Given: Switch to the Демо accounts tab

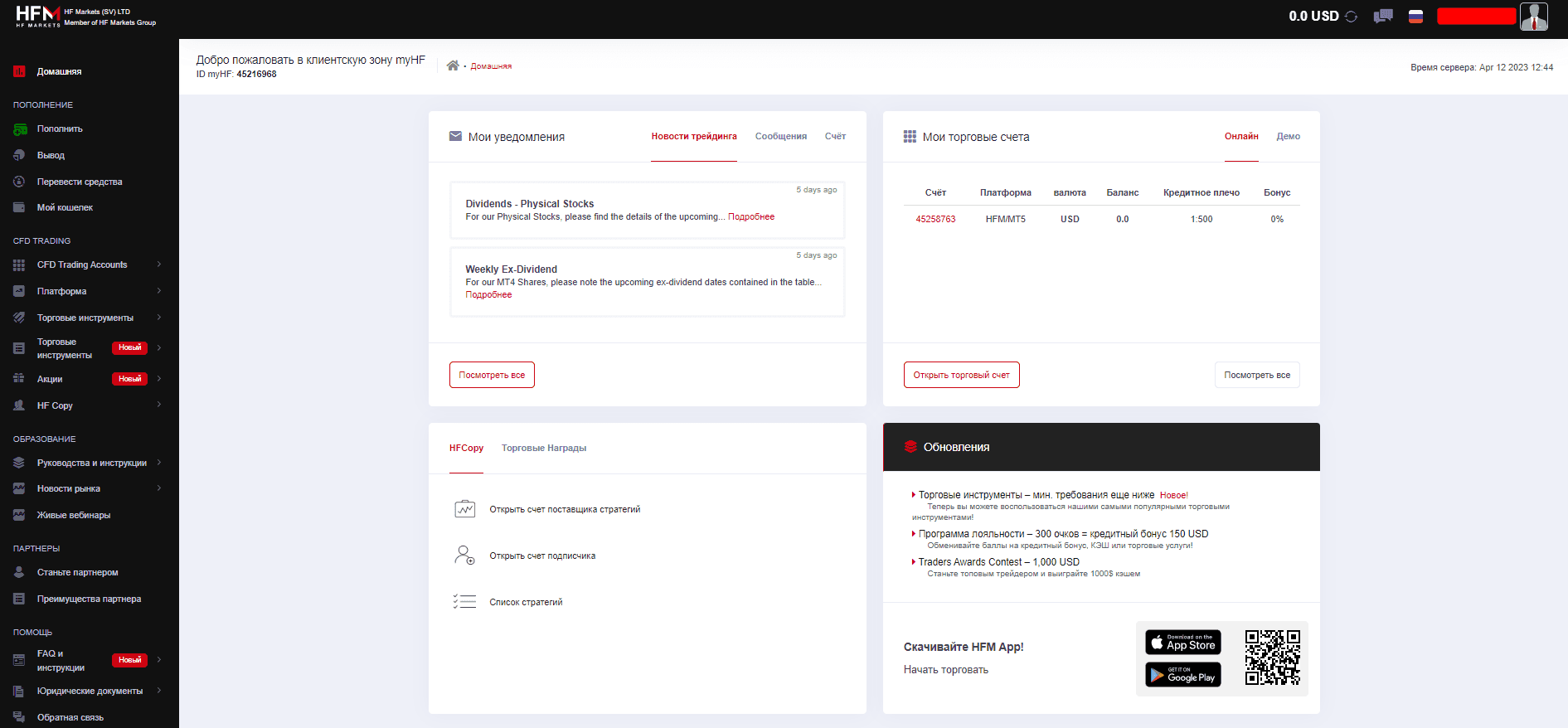Looking at the screenshot, I should click(x=1289, y=137).
